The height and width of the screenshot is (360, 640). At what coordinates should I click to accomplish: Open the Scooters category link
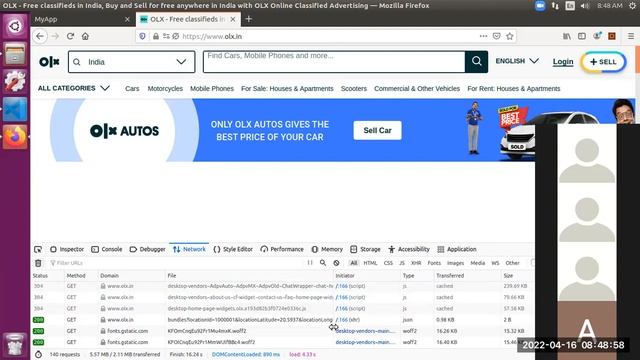pos(354,89)
